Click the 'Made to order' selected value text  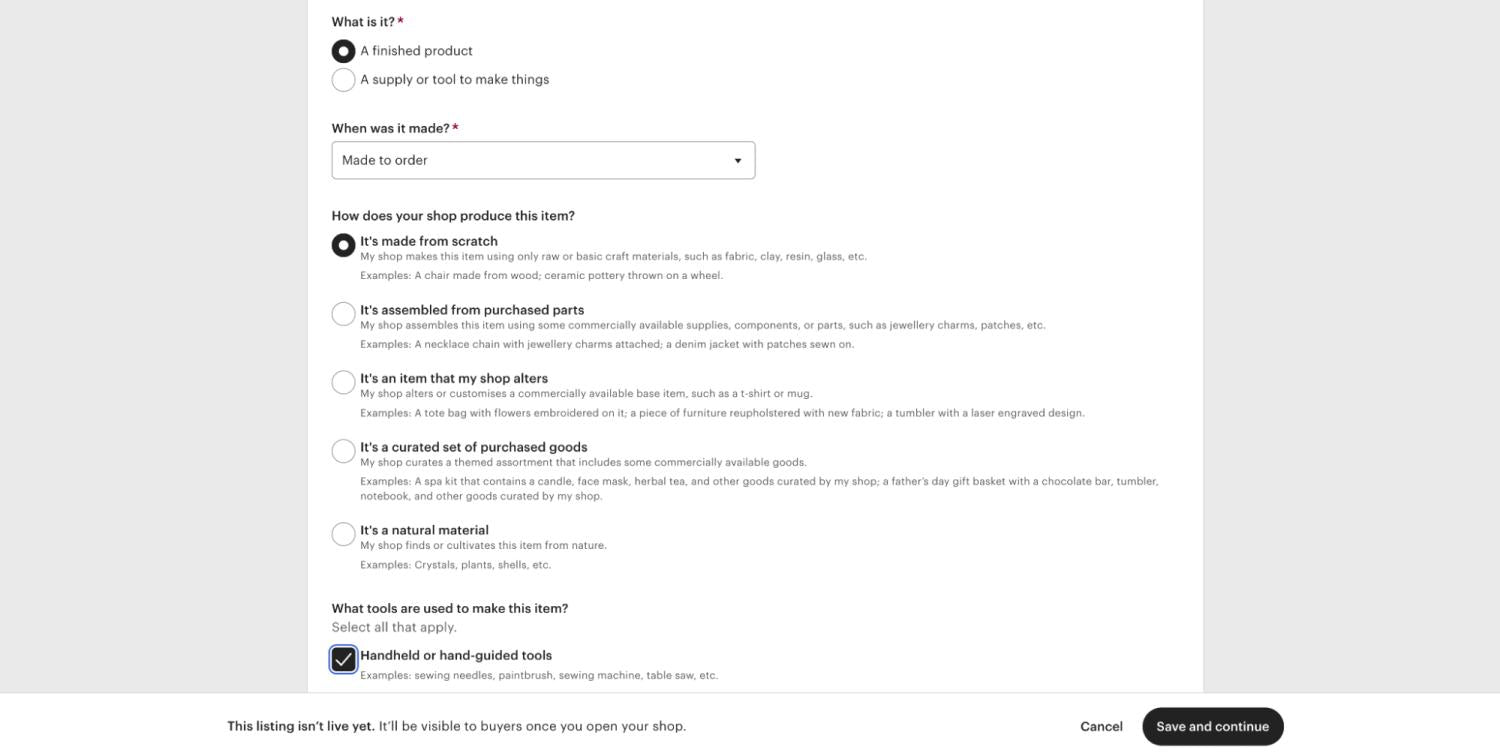coord(385,161)
